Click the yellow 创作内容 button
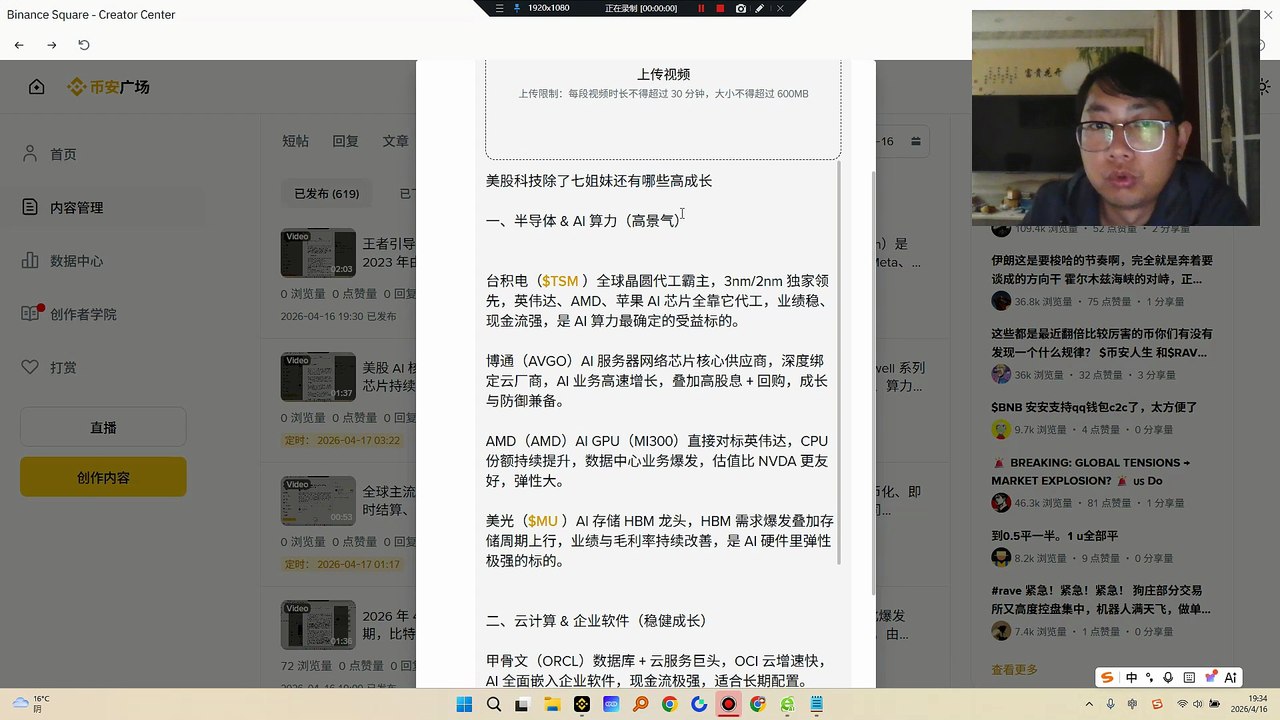This screenshot has width=1280, height=720. [x=103, y=477]
